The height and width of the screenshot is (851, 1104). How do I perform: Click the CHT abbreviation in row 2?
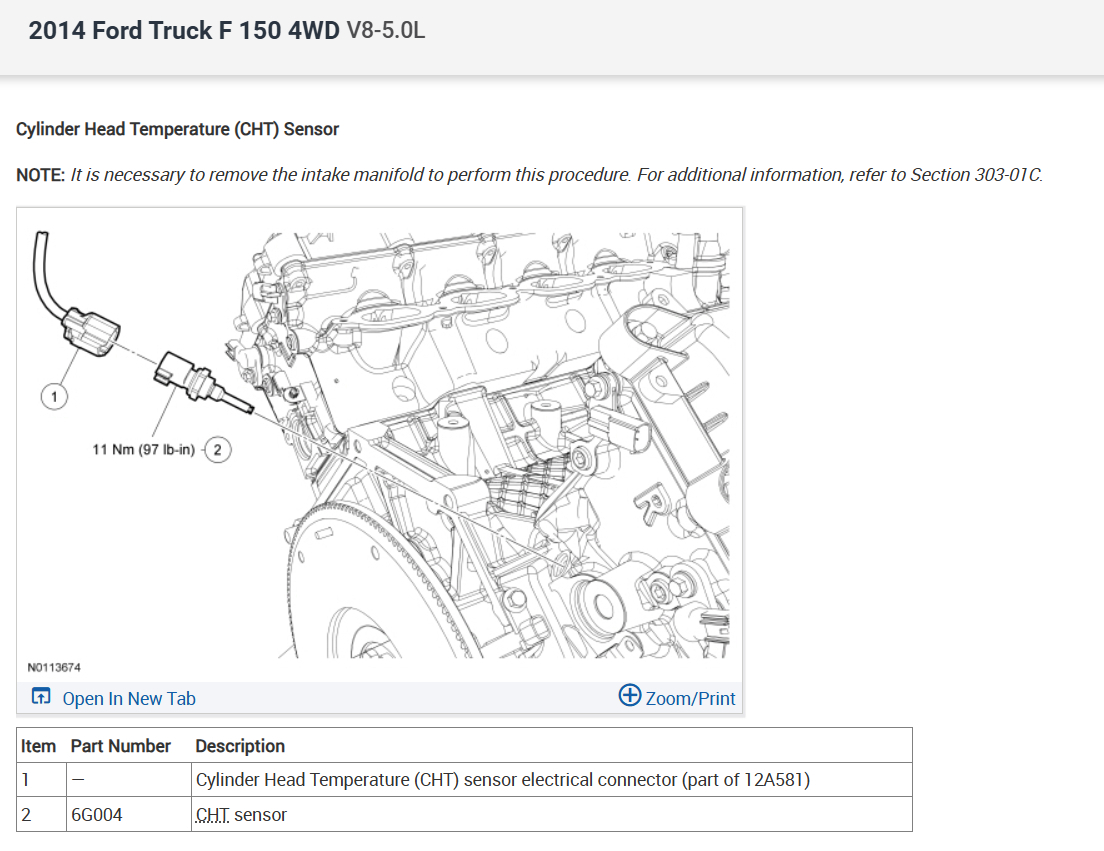click(x=213, y=815)
